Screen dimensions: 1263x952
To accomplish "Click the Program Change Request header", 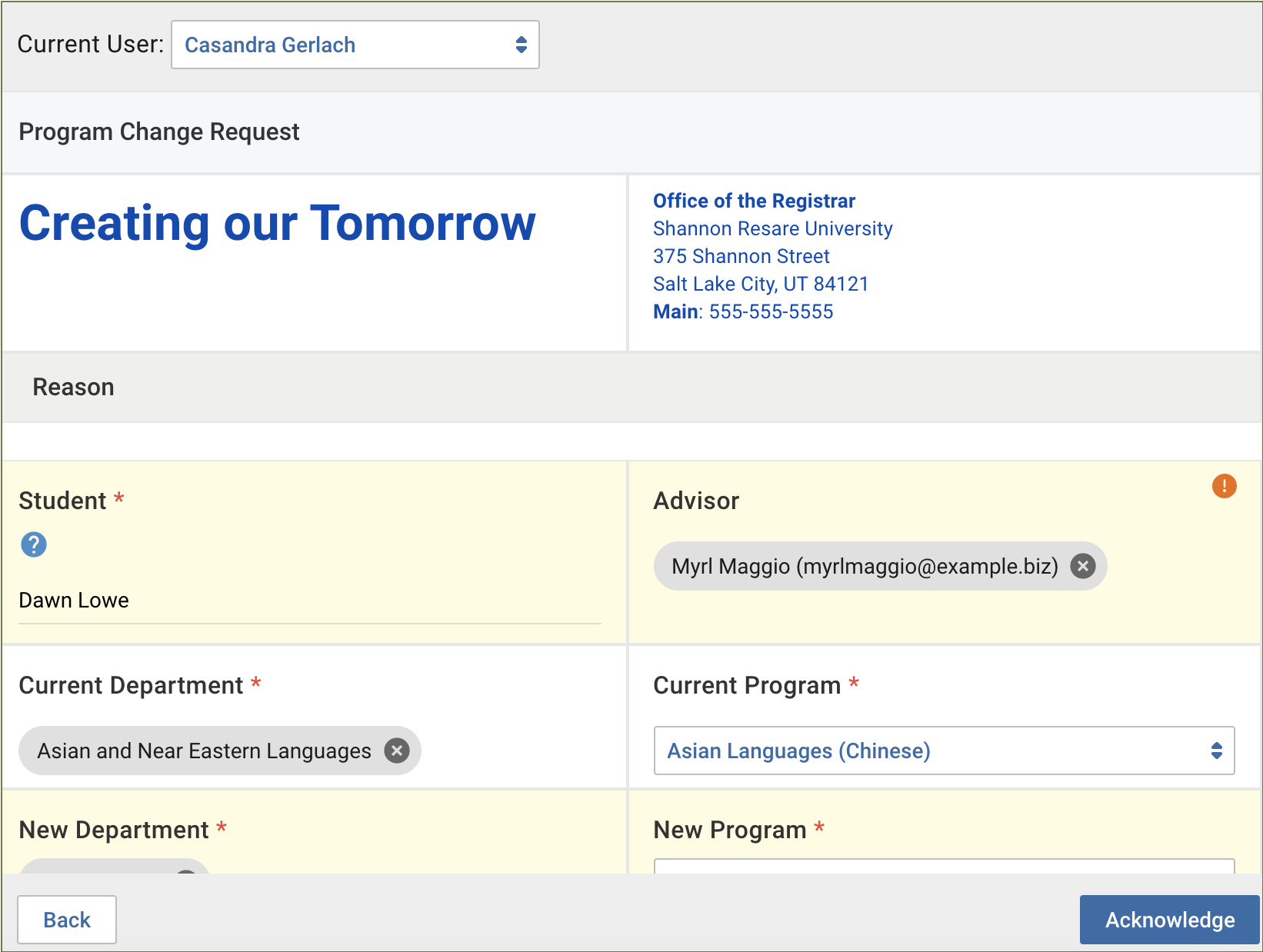I will coord(158,131).
